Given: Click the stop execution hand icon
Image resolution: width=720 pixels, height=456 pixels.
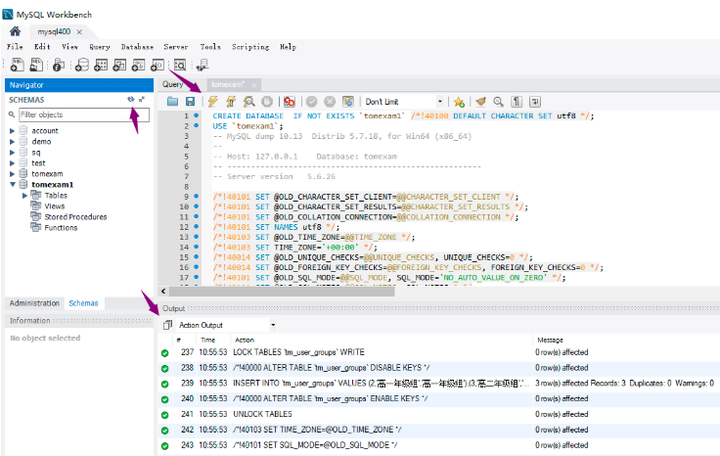Looking at the screenshot, I should (x=267, y=101).
